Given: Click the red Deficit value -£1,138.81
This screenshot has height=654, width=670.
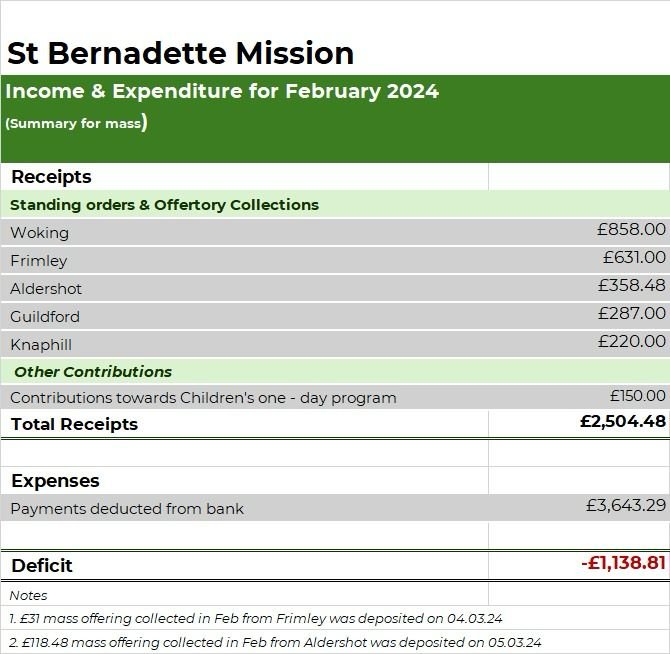Looking at the screenshot, I should (623, 563).
